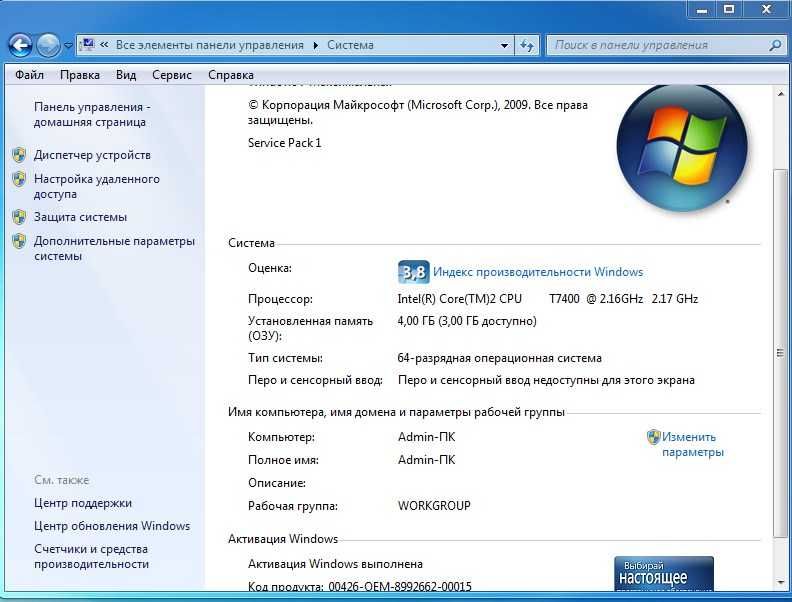Click the shield icon next to 'Изменить параметры'
Viewport: 792px width, 602px height.
(x=654, y=437)
